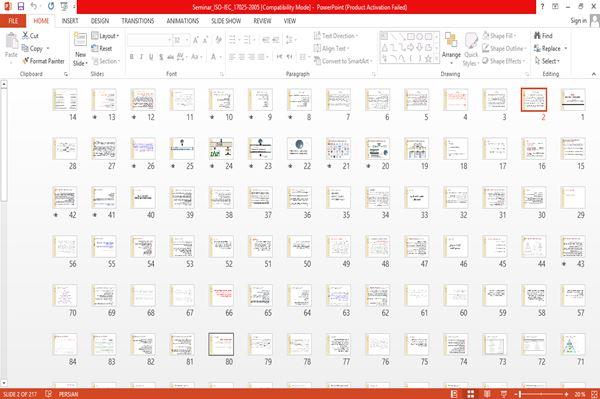Open the Shape Outline dropdown
This screenshot has width=600, height=399.
pyautogui.click(x=504, y=48)
